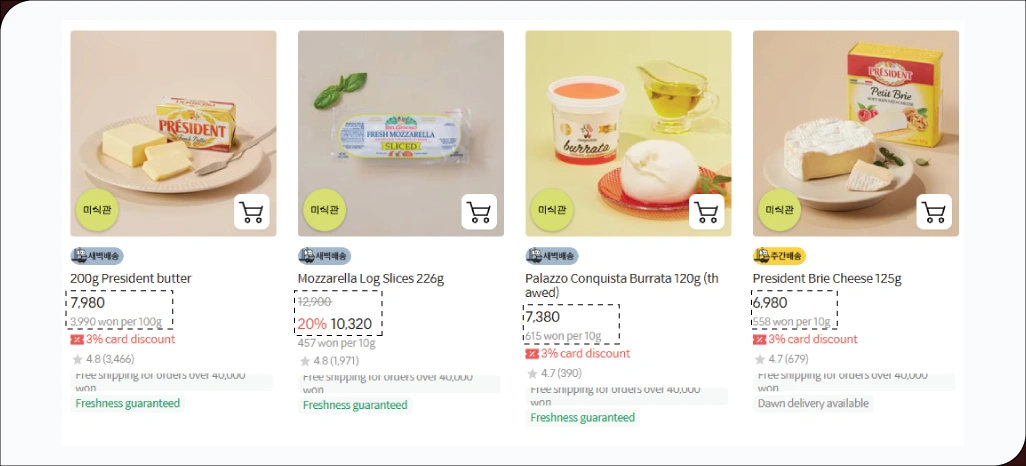
Task: Add President butter to cart
Action: coord(252,212)
